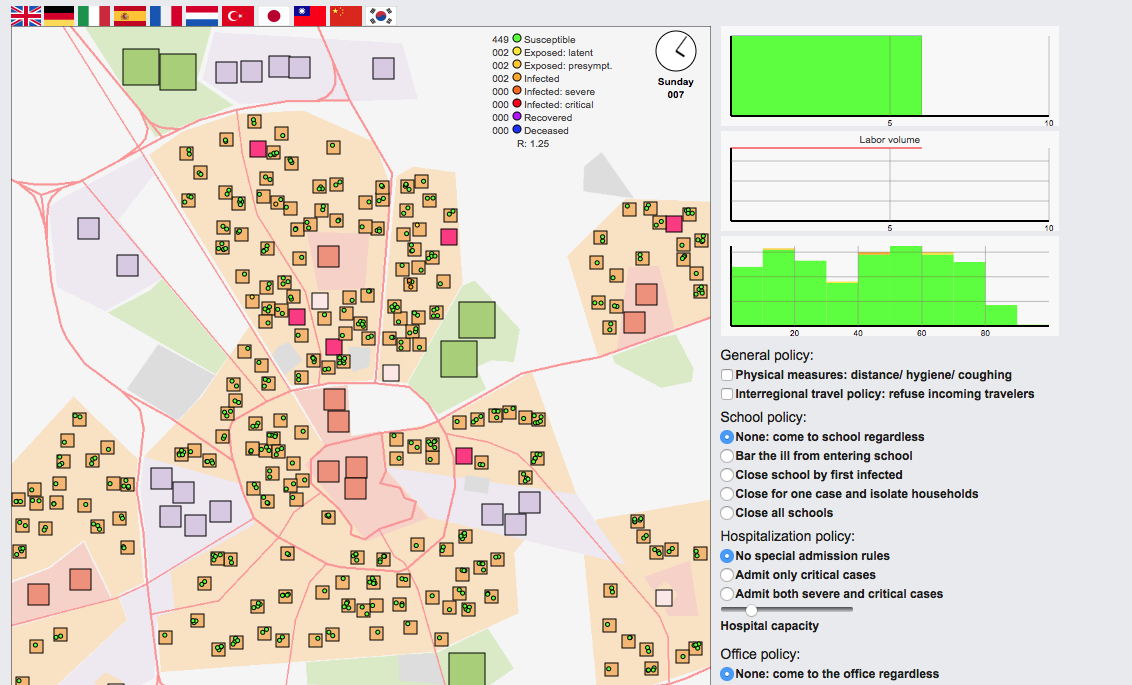This screenshot has height=685, width=1132.
Task: Choose 'Admit only critical cases' option
Action: pos(727,575)
